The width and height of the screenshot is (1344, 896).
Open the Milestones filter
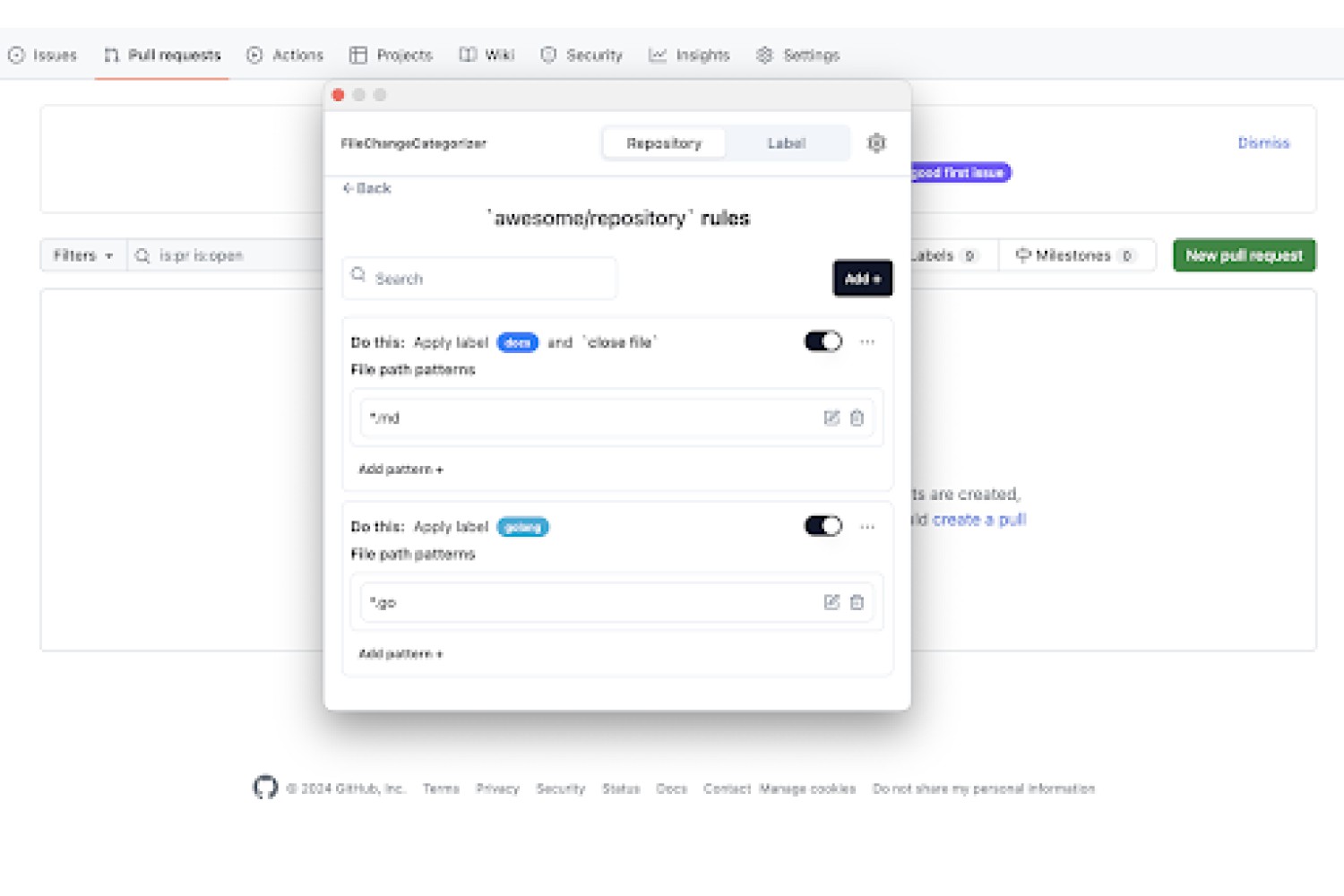pyautogui.click(x=1076, y=255)
